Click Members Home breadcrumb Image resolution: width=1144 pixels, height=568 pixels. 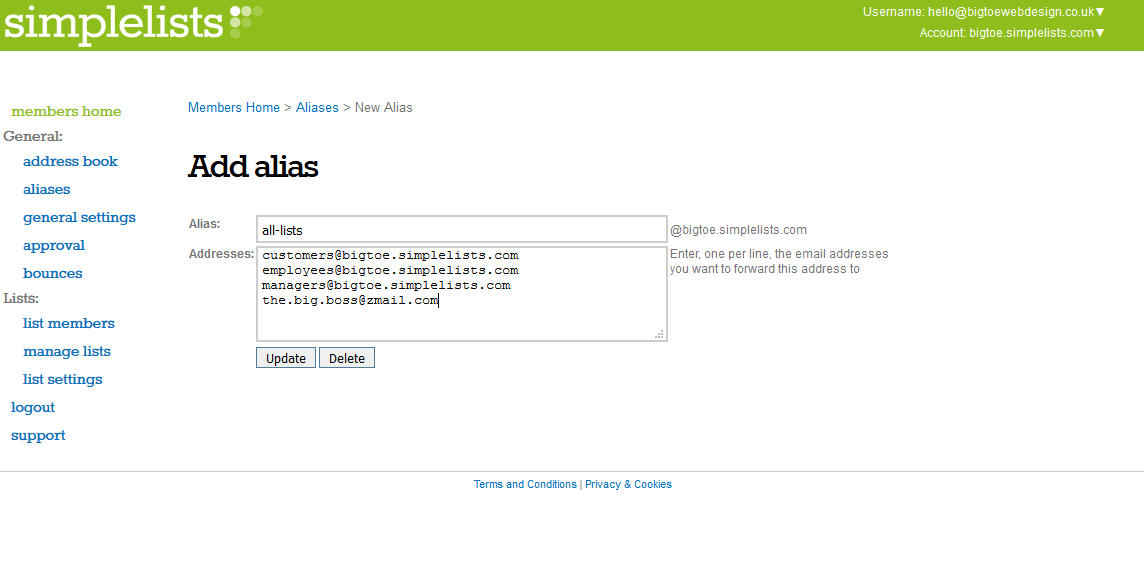click(234, 107)
